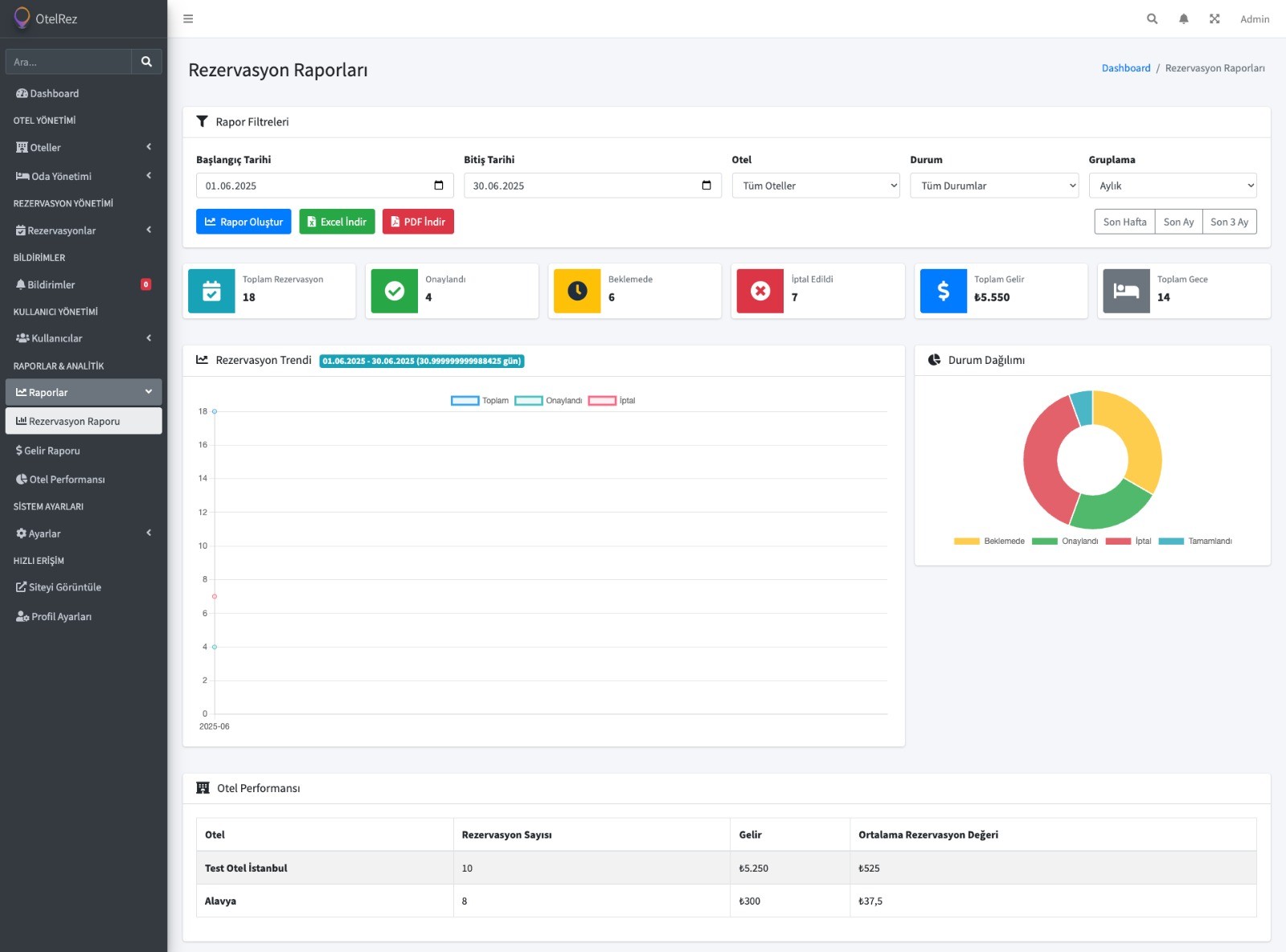Select Rezervasyon Raporu sidebar item
This screenshot has width=1286, height=952.
(84, 421)
